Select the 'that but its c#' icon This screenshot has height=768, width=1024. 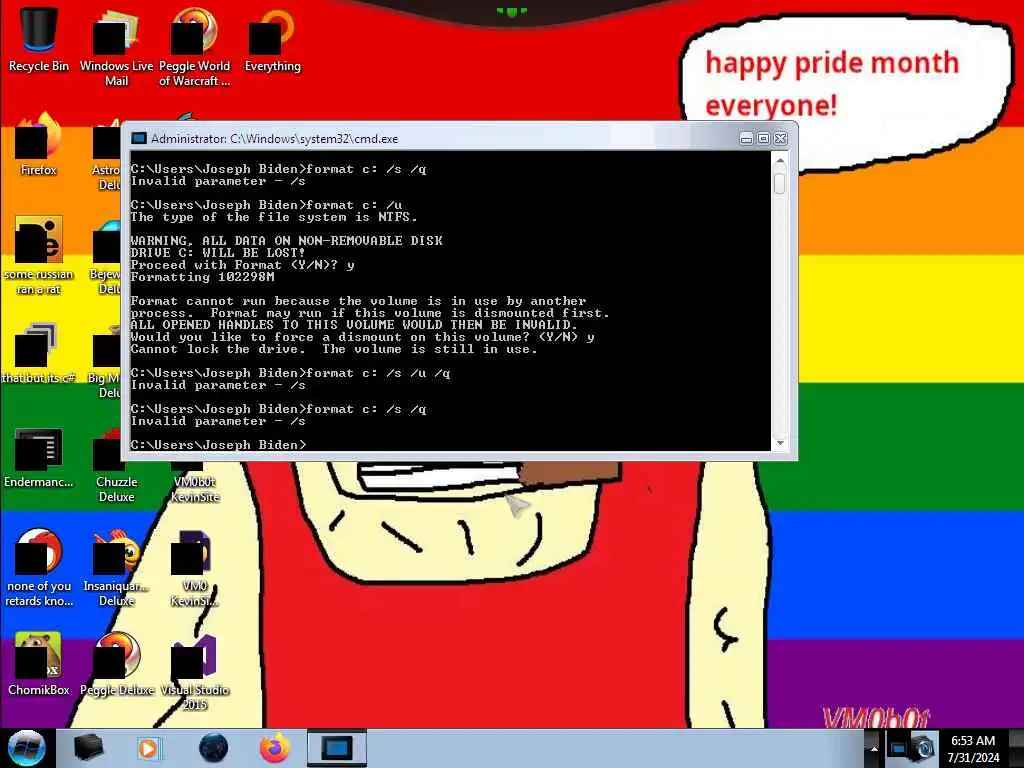click(39, 353)
